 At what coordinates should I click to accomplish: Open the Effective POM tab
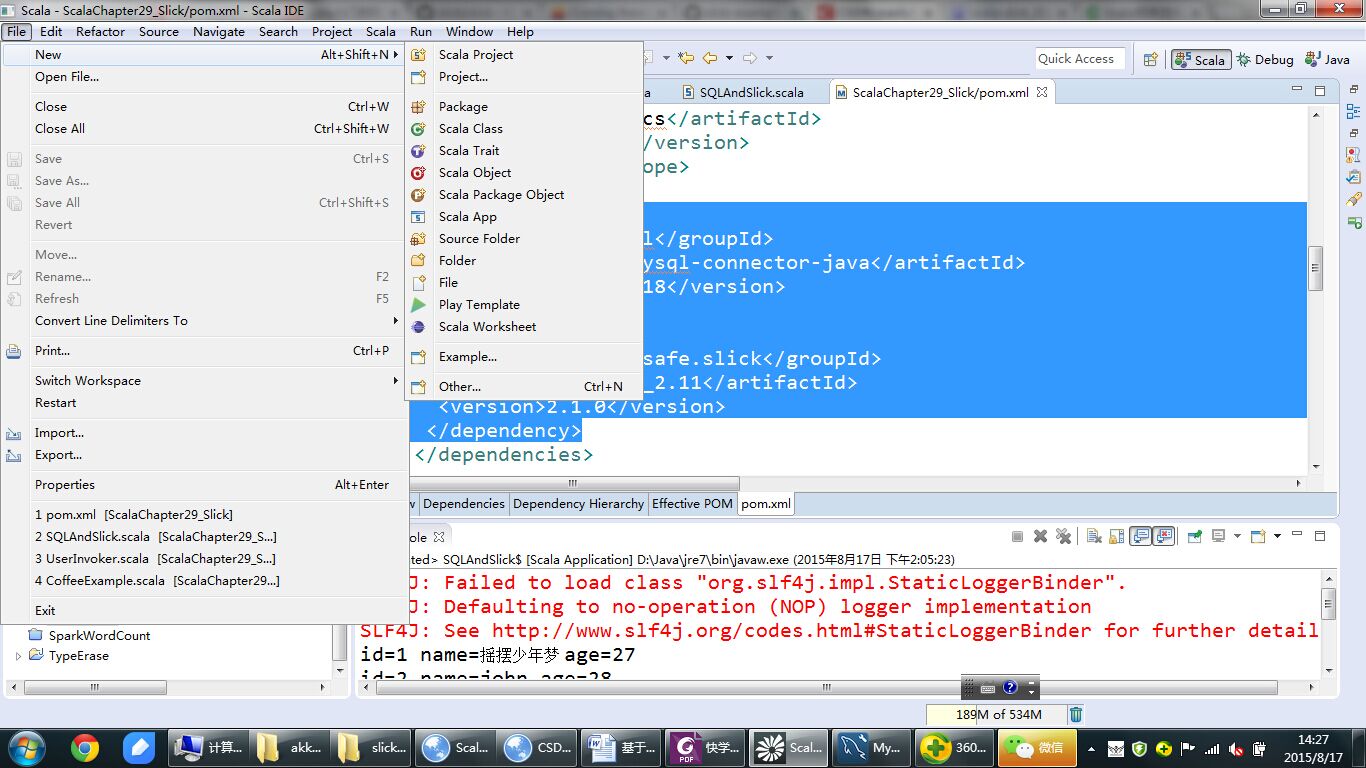[x=692, y=504]
